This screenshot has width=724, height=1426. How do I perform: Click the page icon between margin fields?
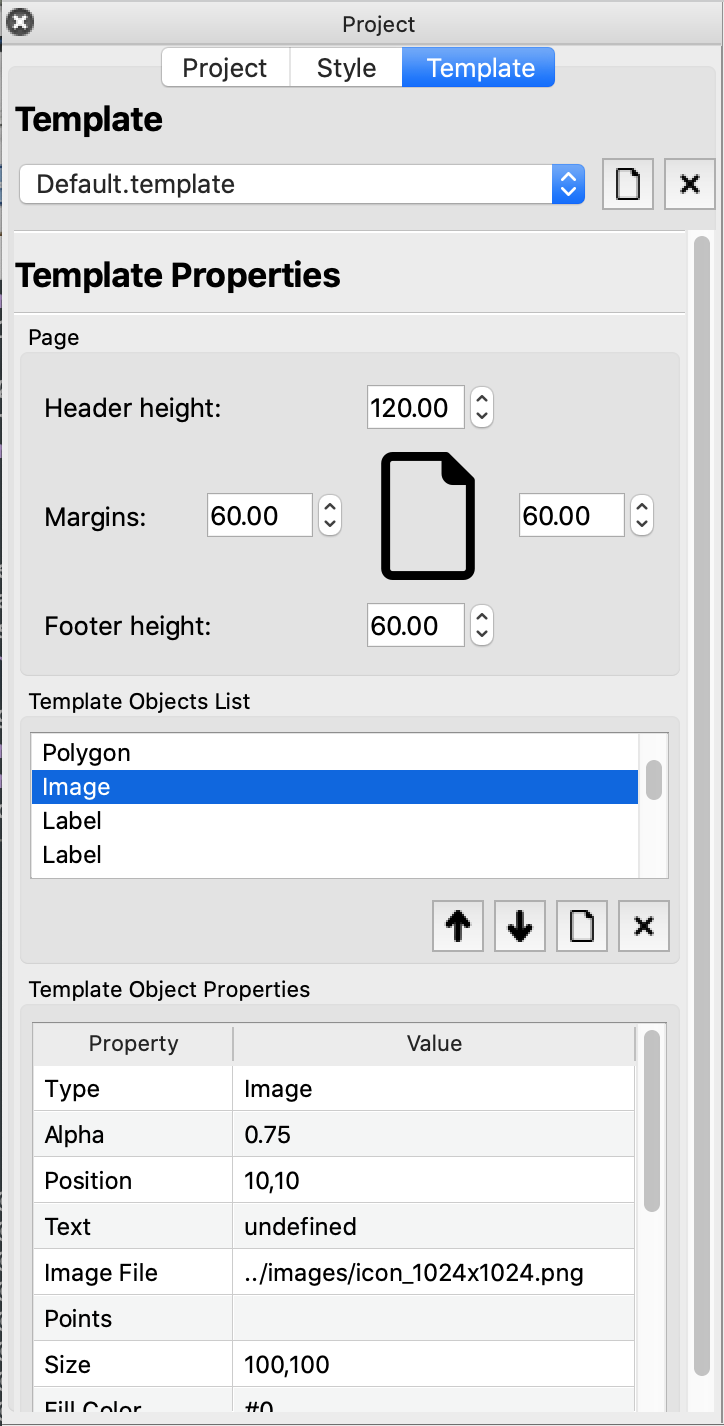coord(428,516)
